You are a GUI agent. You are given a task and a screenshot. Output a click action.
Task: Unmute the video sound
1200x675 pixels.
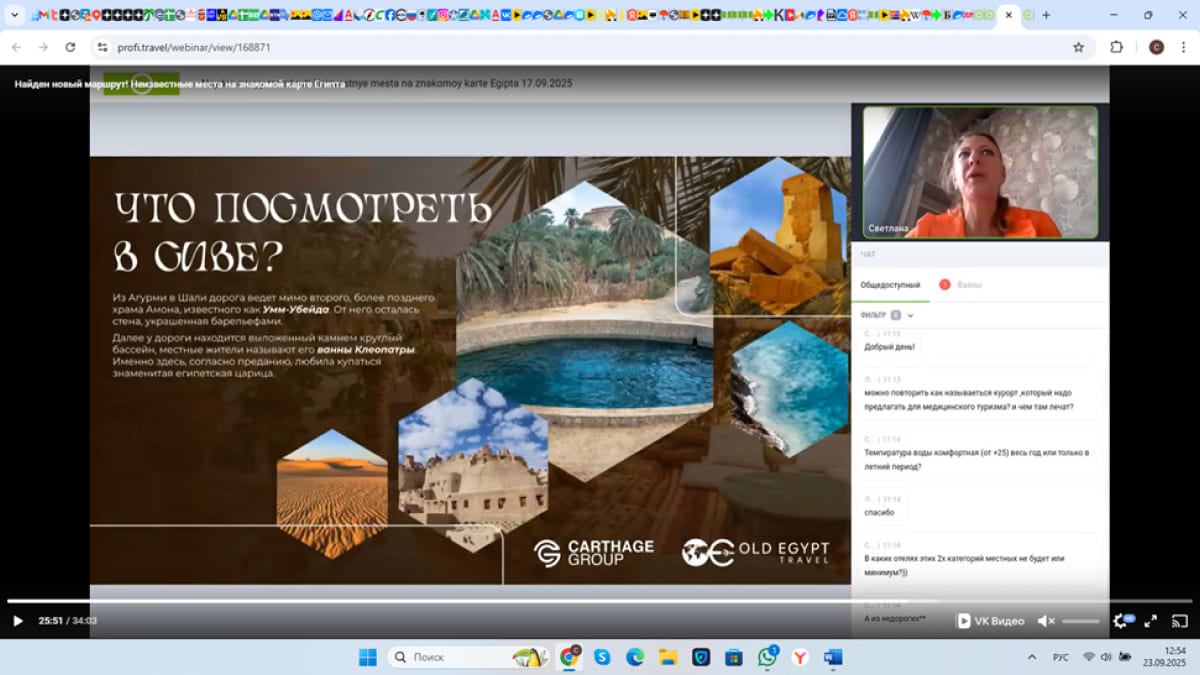click(x=1045, y=621)
